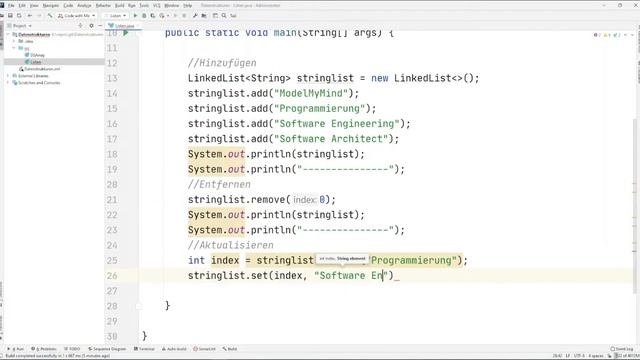Open the Tools menu

tap(144, 6)
